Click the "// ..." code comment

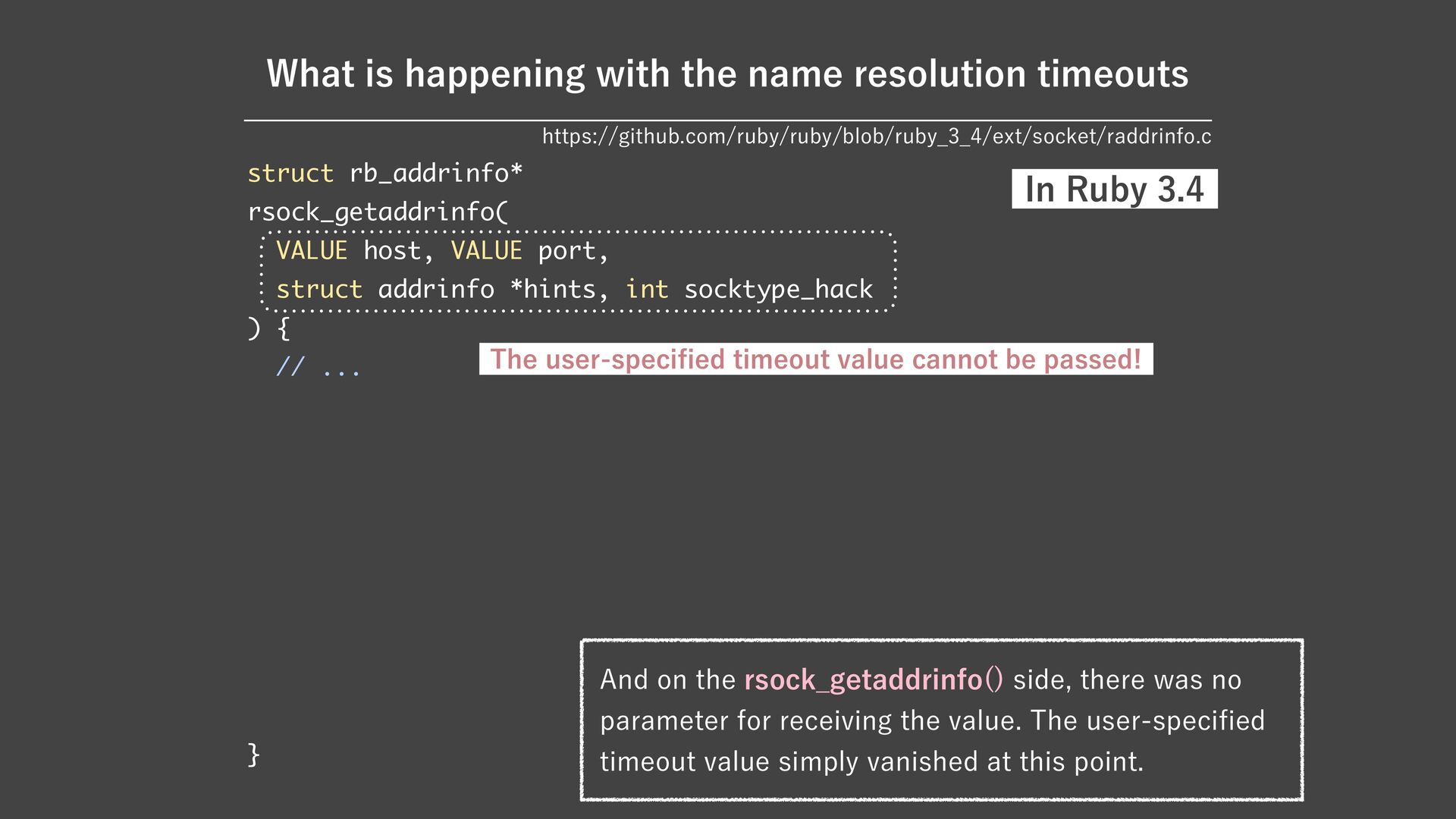tap(318, 368)
